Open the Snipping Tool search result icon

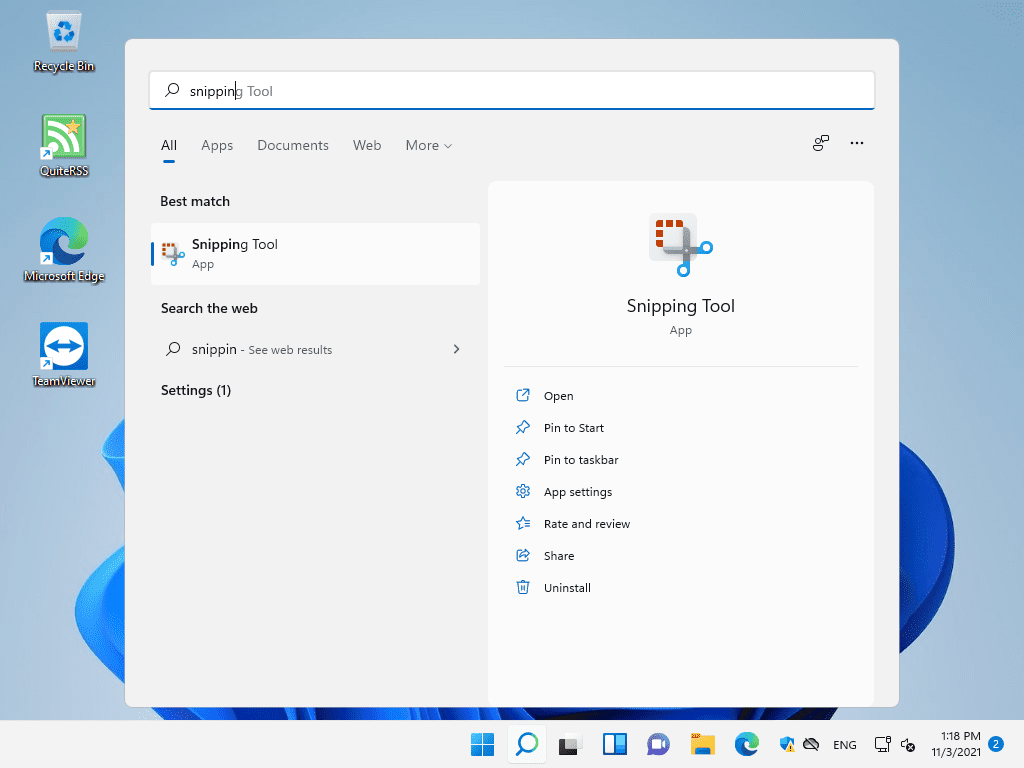point(172,253)
